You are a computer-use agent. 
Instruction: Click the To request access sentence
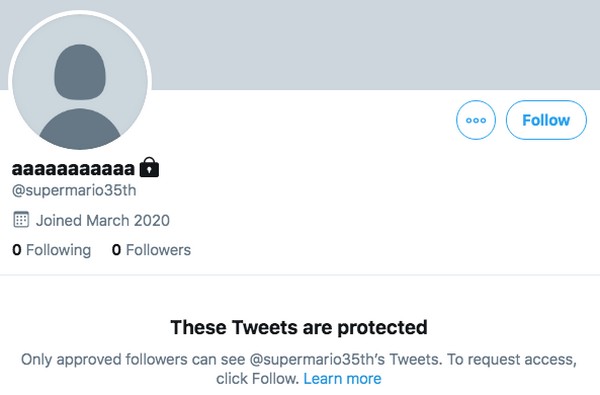click(x=512, y=359)
